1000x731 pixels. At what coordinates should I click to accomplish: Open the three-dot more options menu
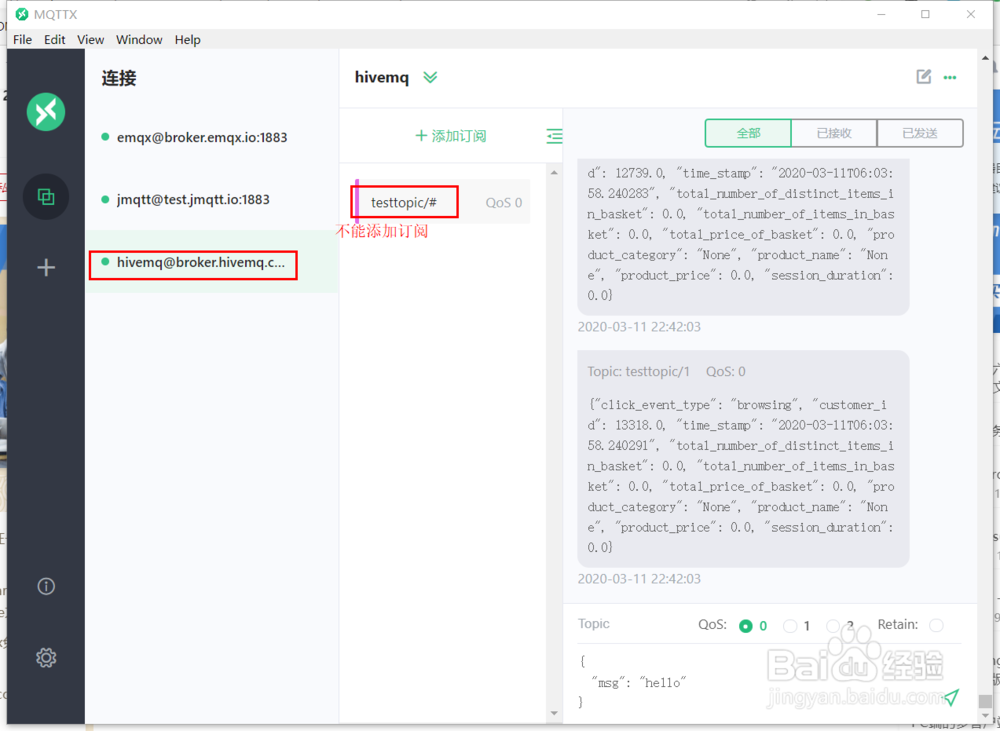point(950,78)
